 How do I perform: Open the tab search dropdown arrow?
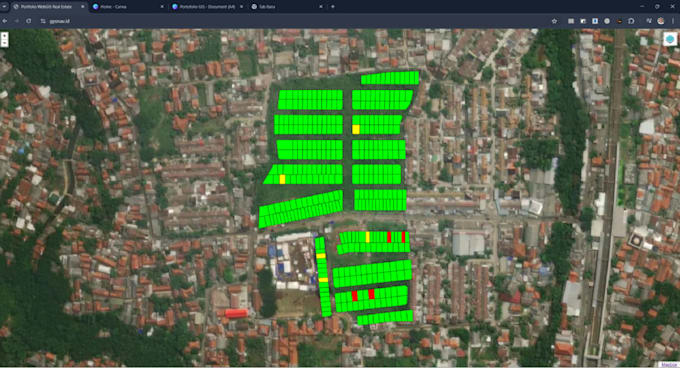click(4, 7)
